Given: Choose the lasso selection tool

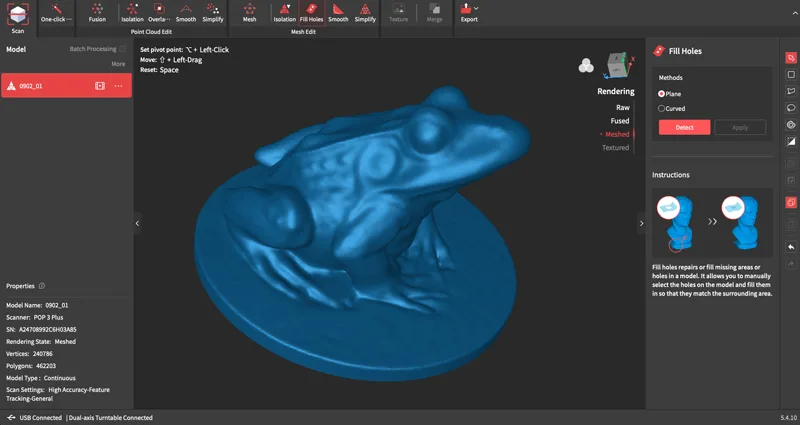Looking at the screenshot, I should [791, 108].
